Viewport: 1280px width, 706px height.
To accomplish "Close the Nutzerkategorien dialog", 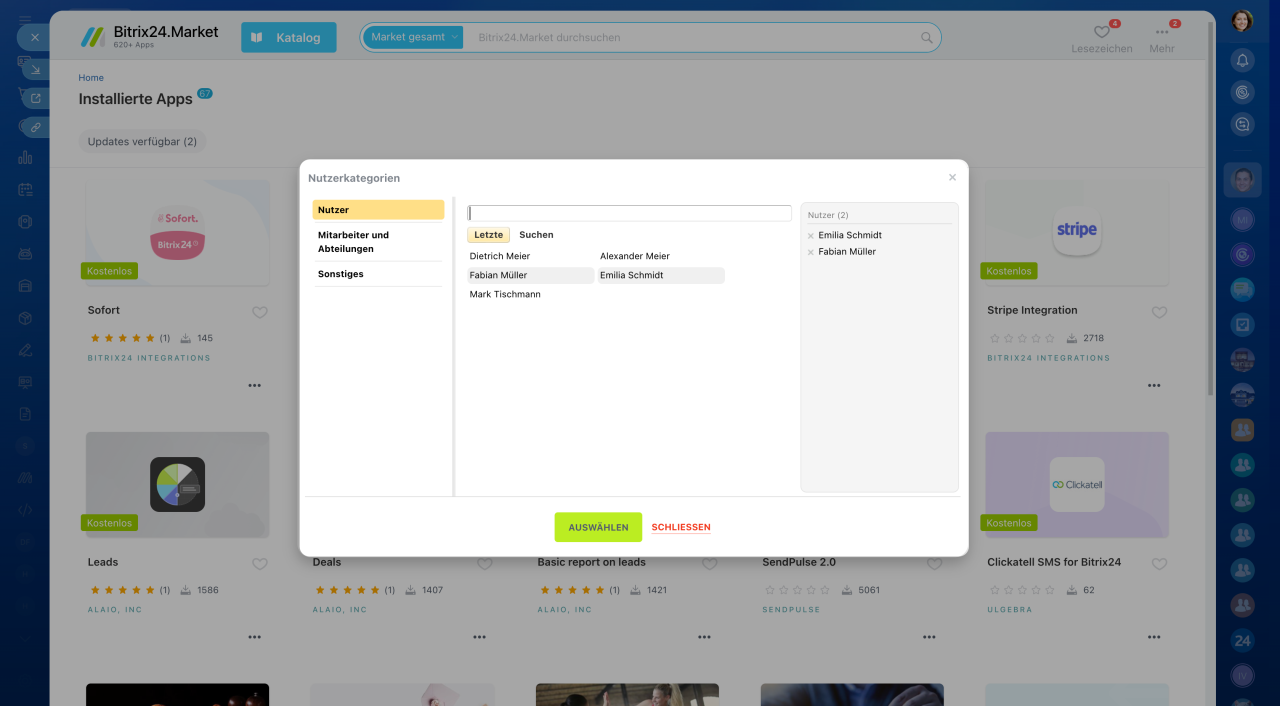I will (952, 177).
